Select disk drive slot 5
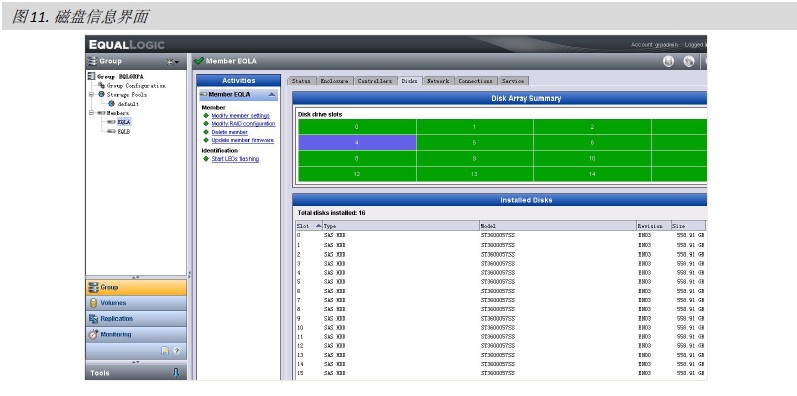This screenshot has height=396, width=797. pyautogui.click(x=474, y=143)
